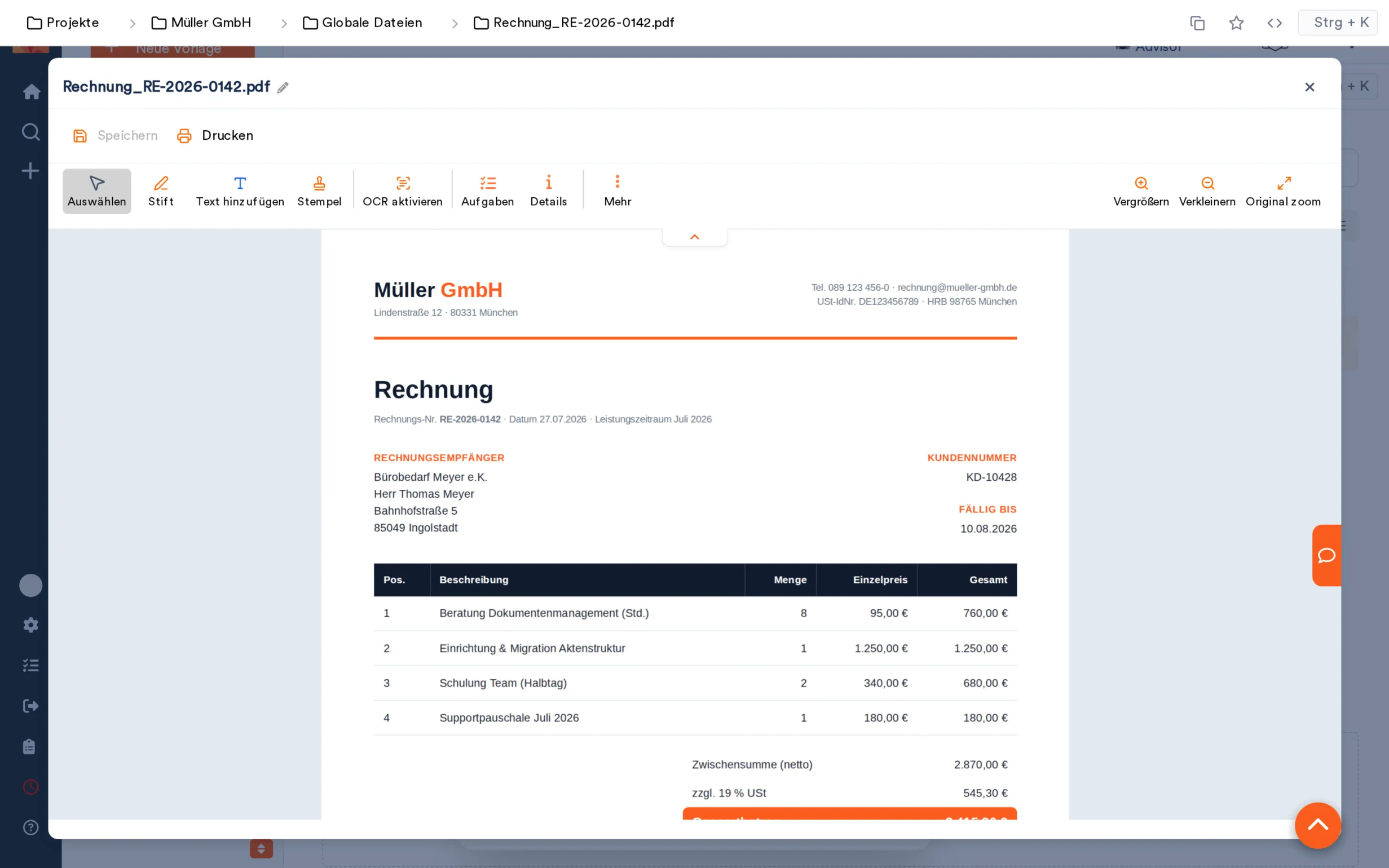
Task: Zoom out with Verkleinern
Action: click(x=1207, y=191)
